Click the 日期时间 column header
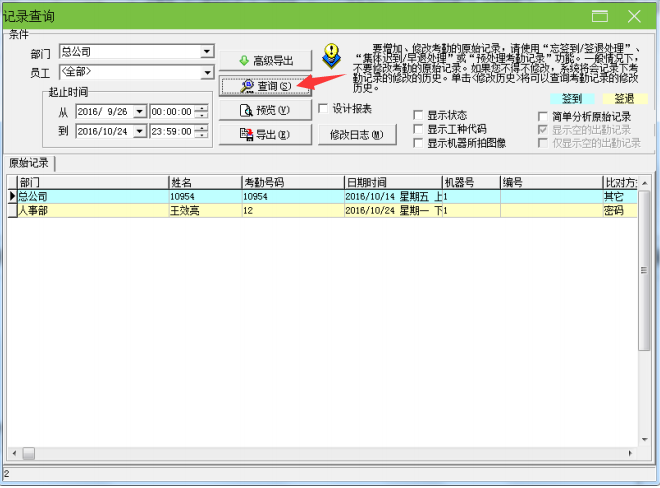The width and height of the screenshot is (660, 488). [x=393, y=182]
